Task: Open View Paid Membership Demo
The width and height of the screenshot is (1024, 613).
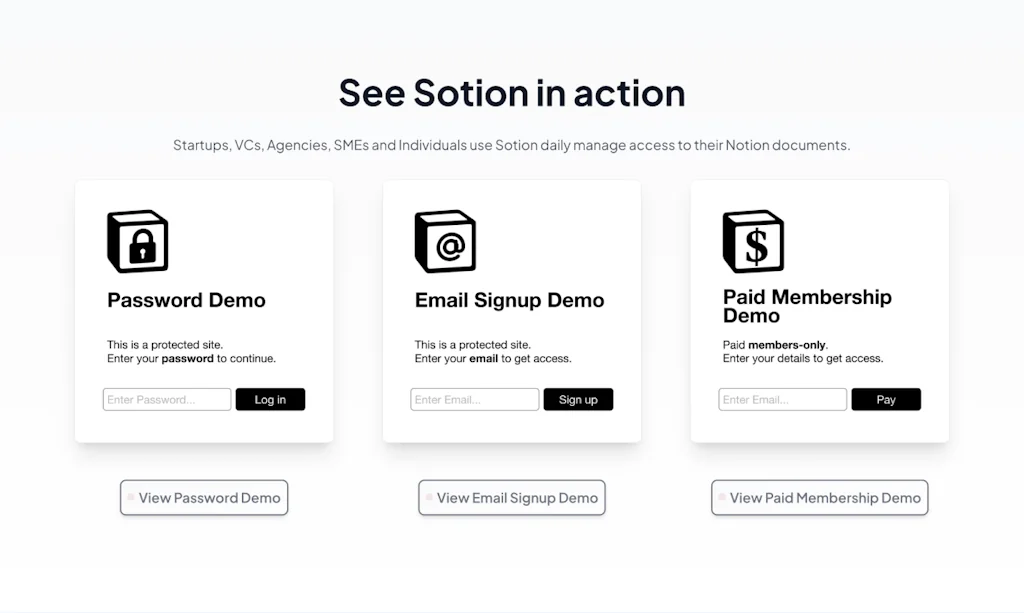Action: [820, 497]
